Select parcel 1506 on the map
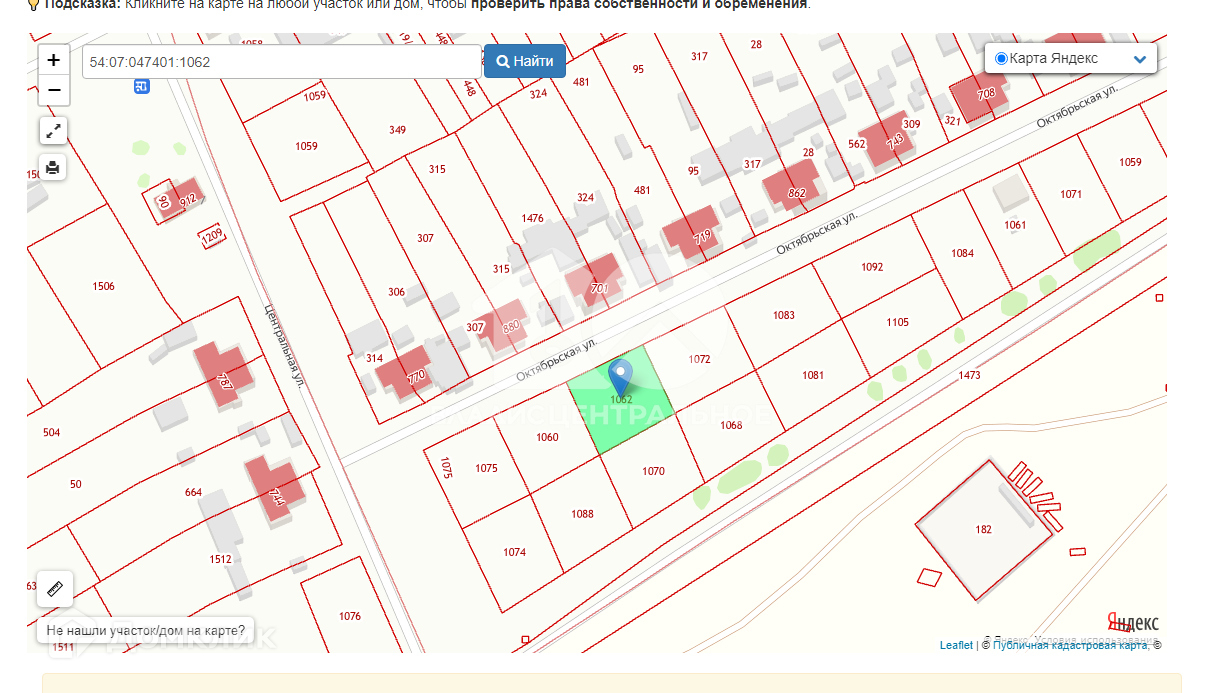1217x693 pixels. pos(103,287)
